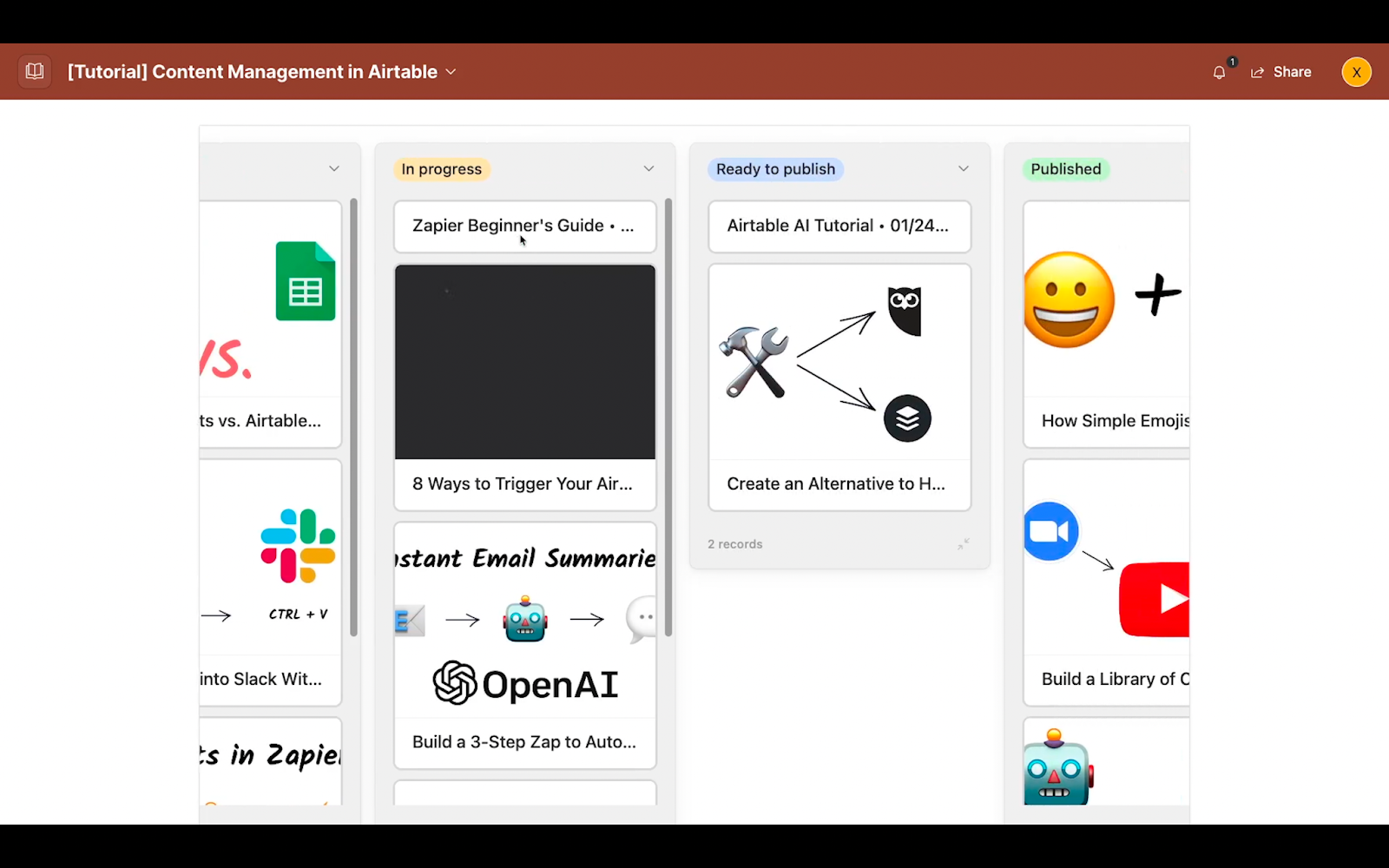This screenshot has width=1389, height=868.
Task: Open the In progress stack menu chevron
Action: tap(648, 168)
